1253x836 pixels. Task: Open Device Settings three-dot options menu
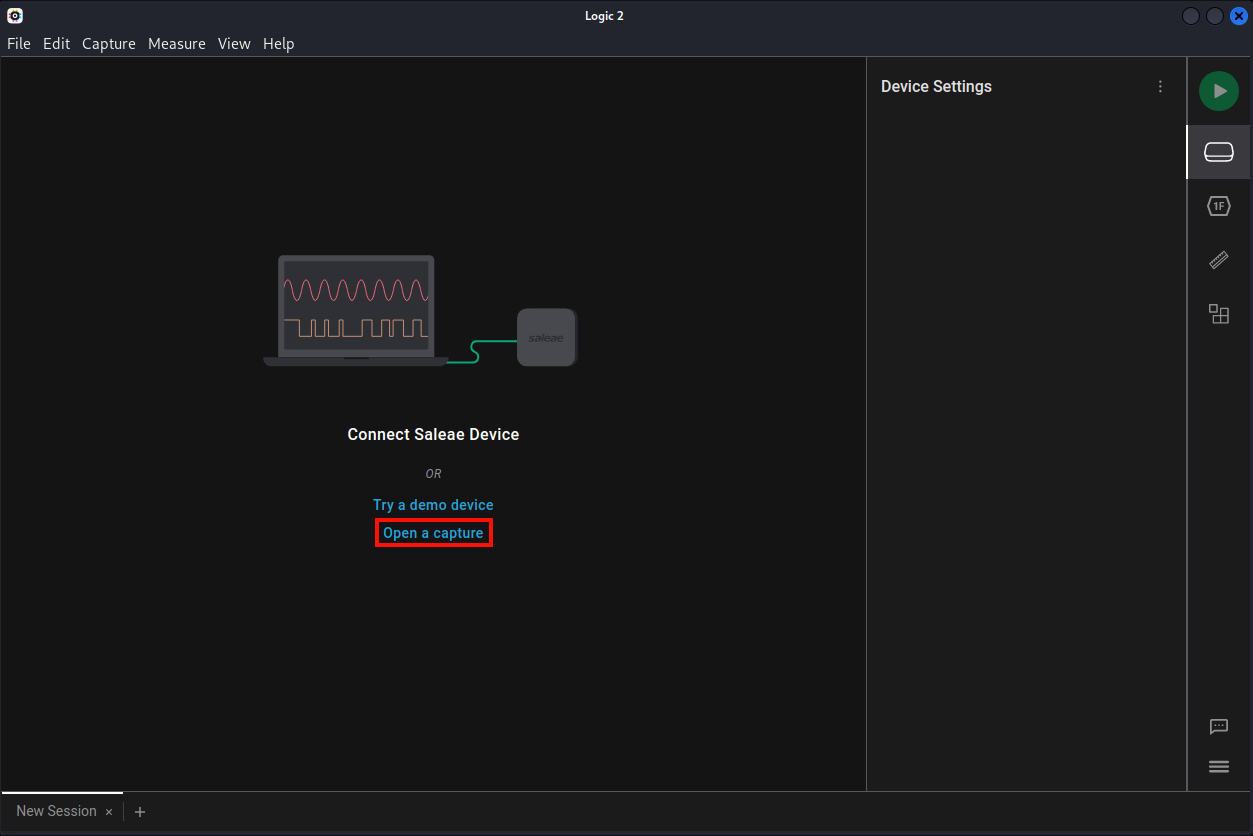[1160, 87]
